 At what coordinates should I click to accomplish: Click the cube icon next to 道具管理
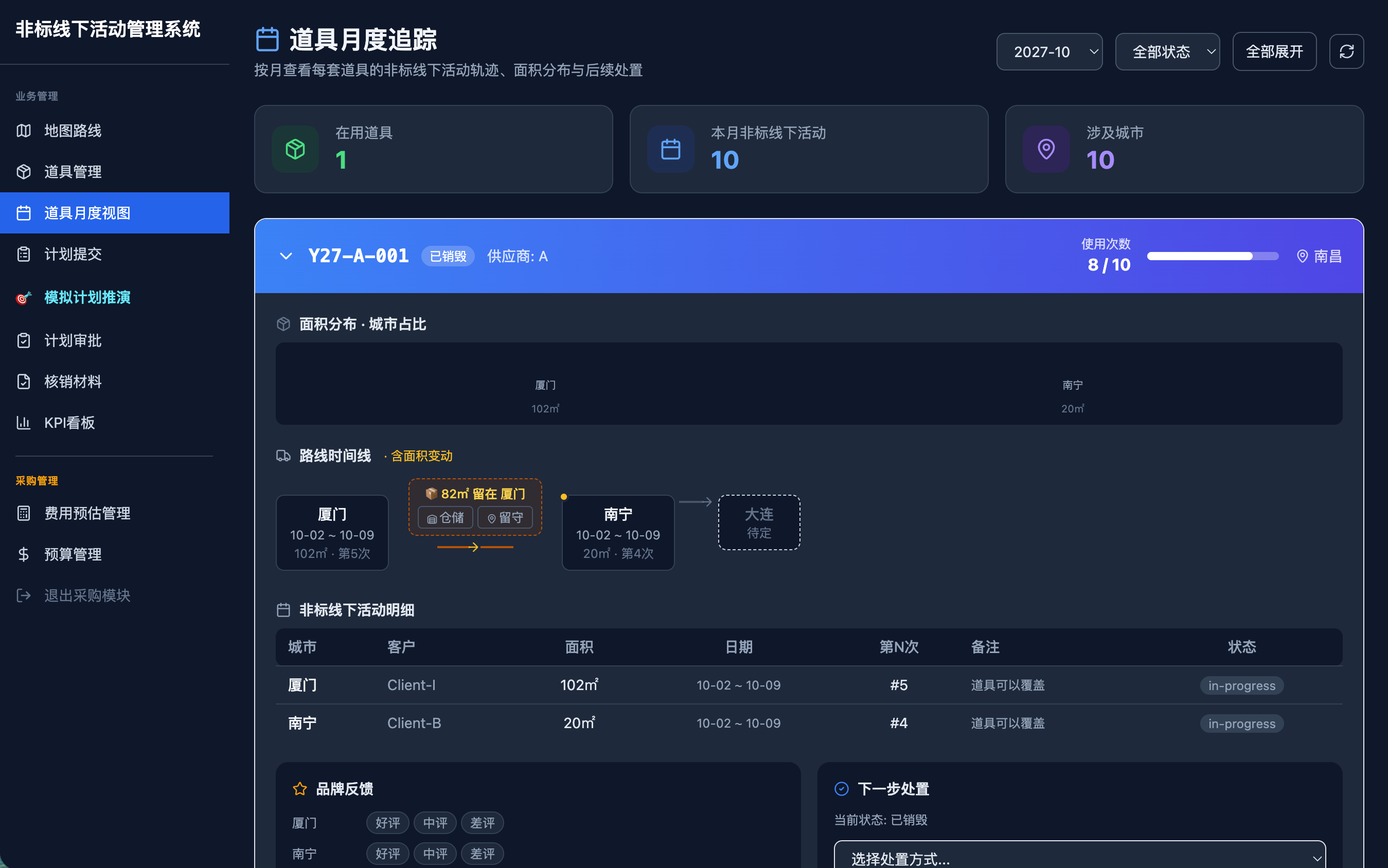24,172
